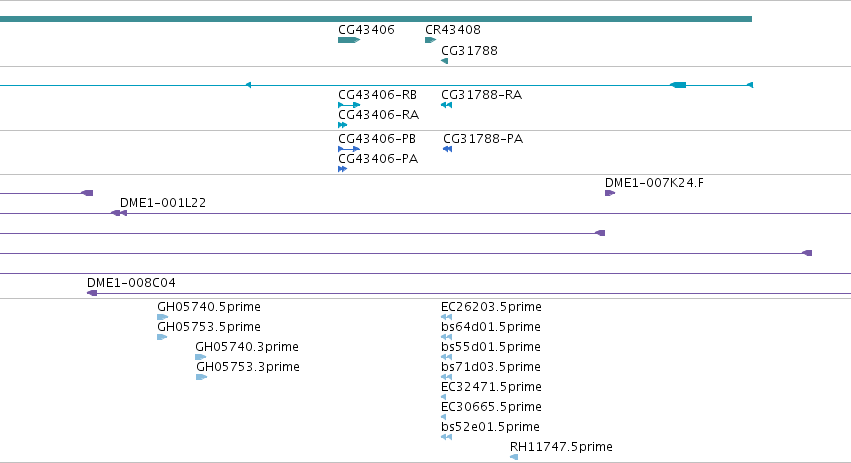Select the bs55d01.5prime label
The width and height of the screenshot is (851, 463).
coord(491,347)
